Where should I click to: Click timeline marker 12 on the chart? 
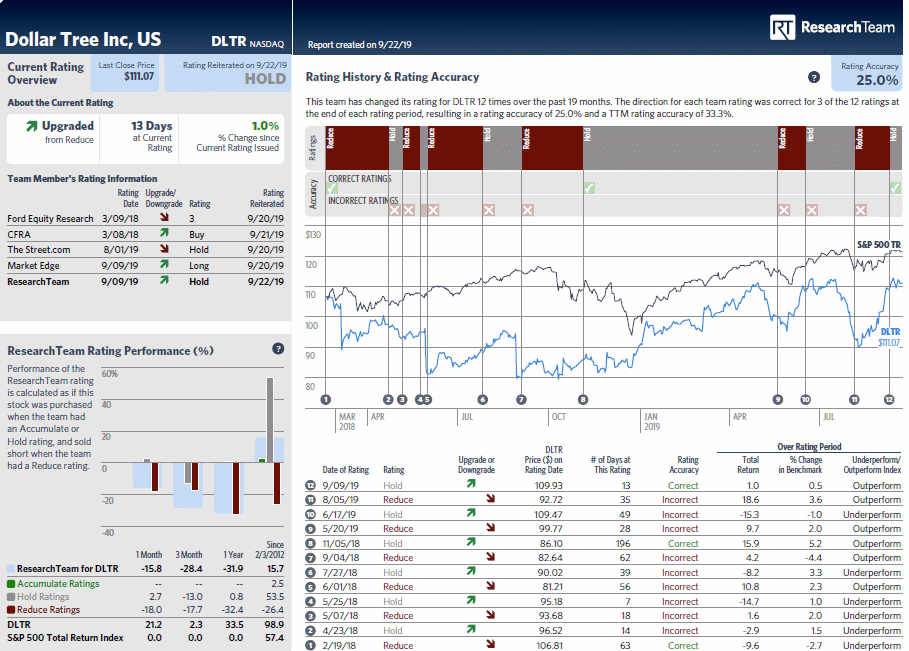click(x=889, y=399)
